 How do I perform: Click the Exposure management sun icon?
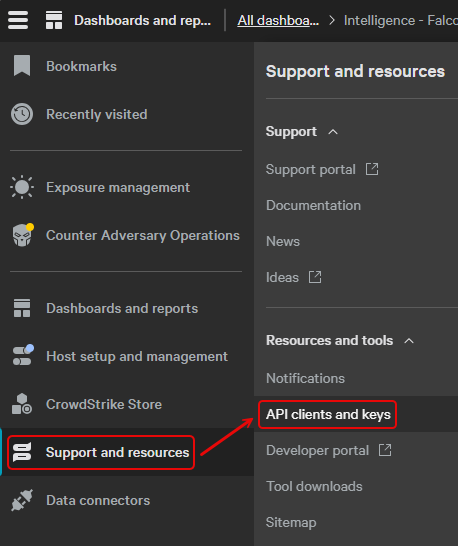tap(22, 187)
